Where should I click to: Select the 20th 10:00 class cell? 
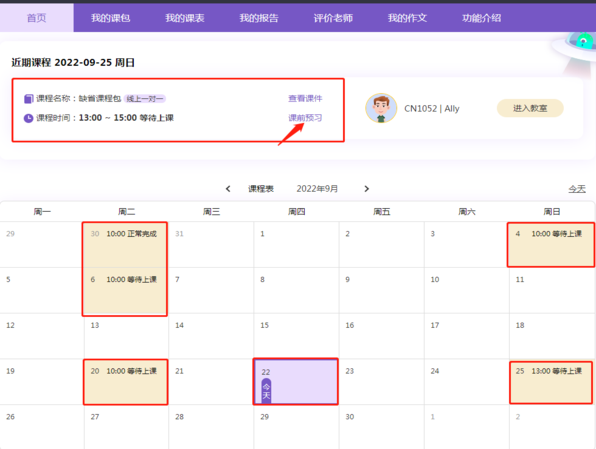(125, 382)
